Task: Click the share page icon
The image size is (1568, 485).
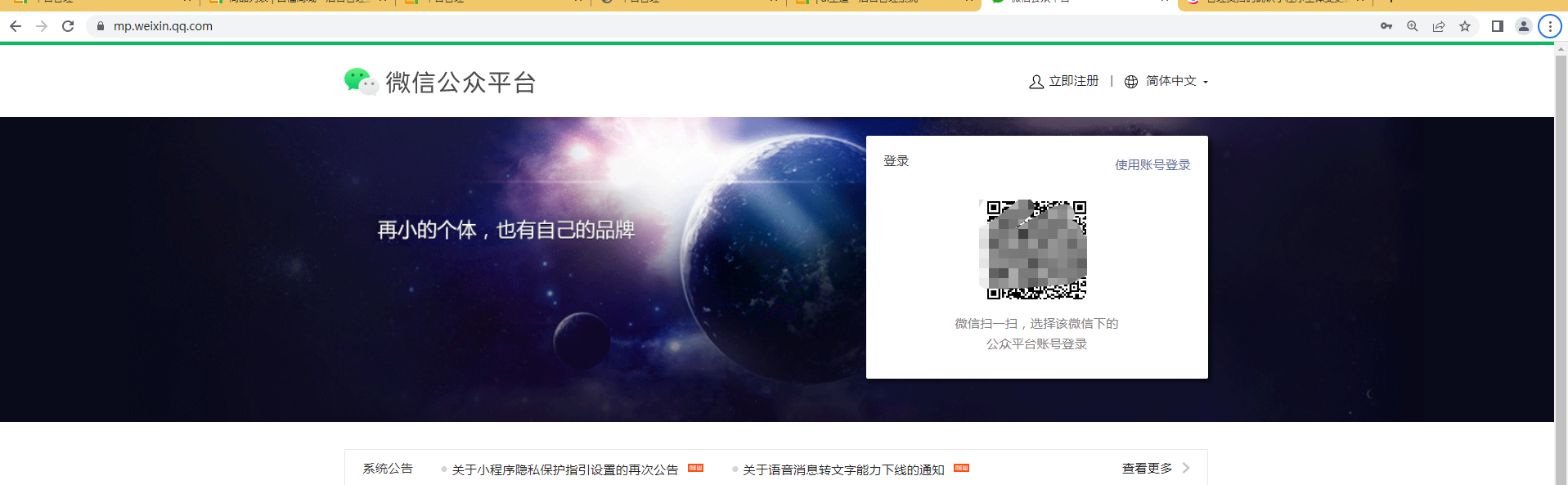Action: (x=1439, y=26)
